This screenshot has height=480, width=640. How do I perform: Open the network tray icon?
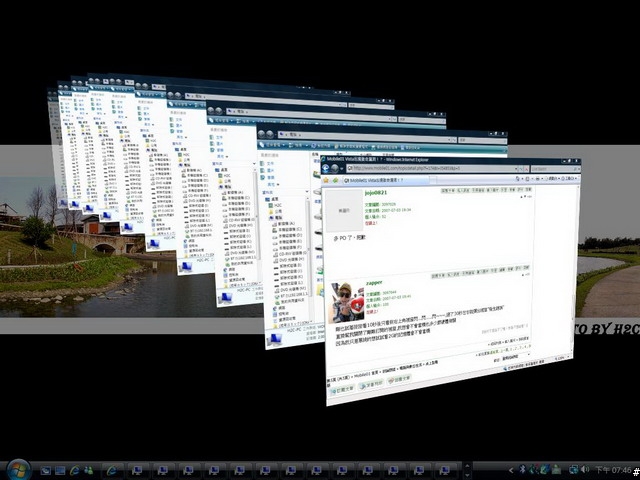[574, 470]
